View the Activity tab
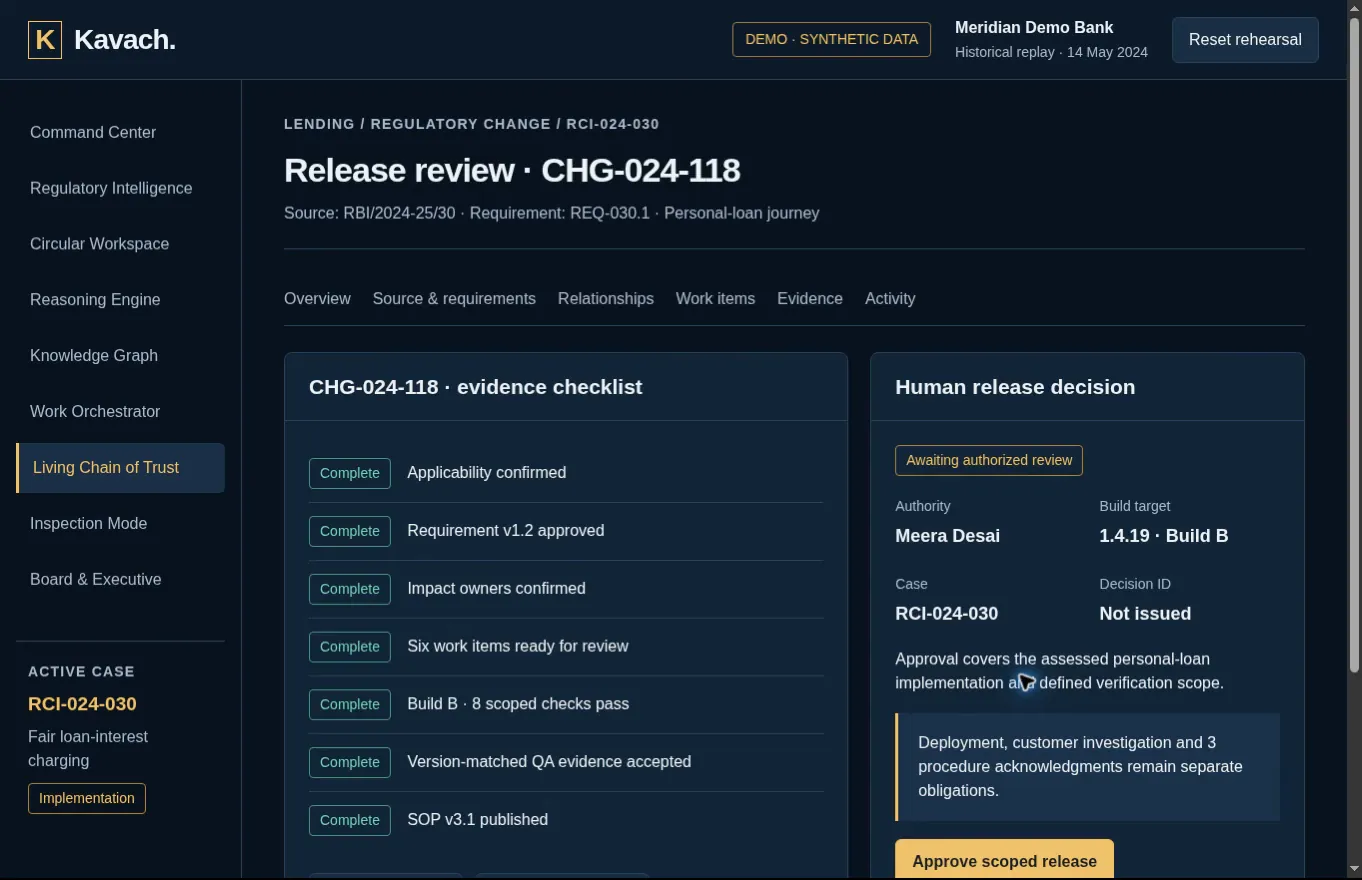The width and height of the screenshot is (1362, 880). [x=890, y=299]
